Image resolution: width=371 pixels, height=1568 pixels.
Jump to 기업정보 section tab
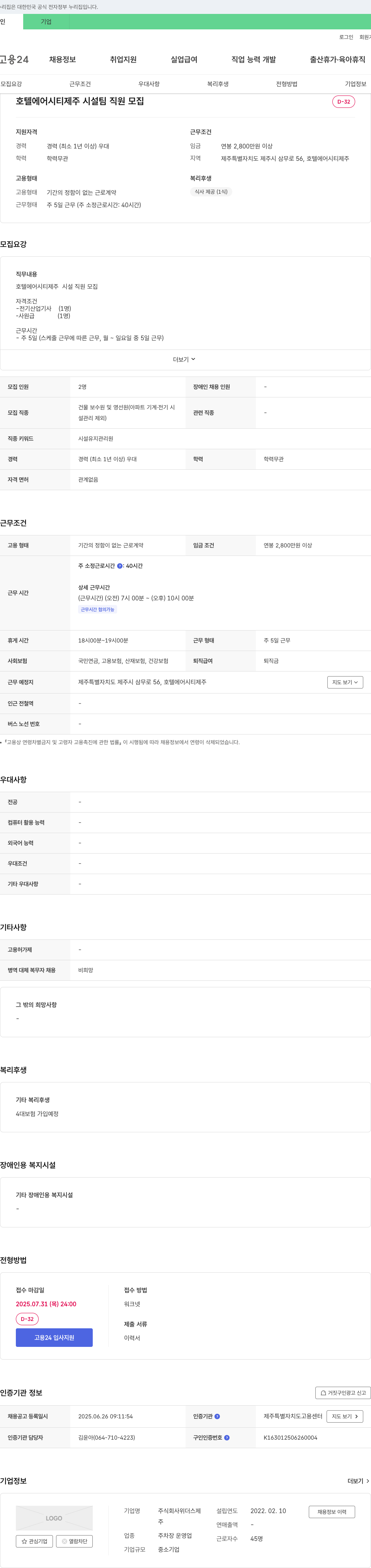(356, 84)
